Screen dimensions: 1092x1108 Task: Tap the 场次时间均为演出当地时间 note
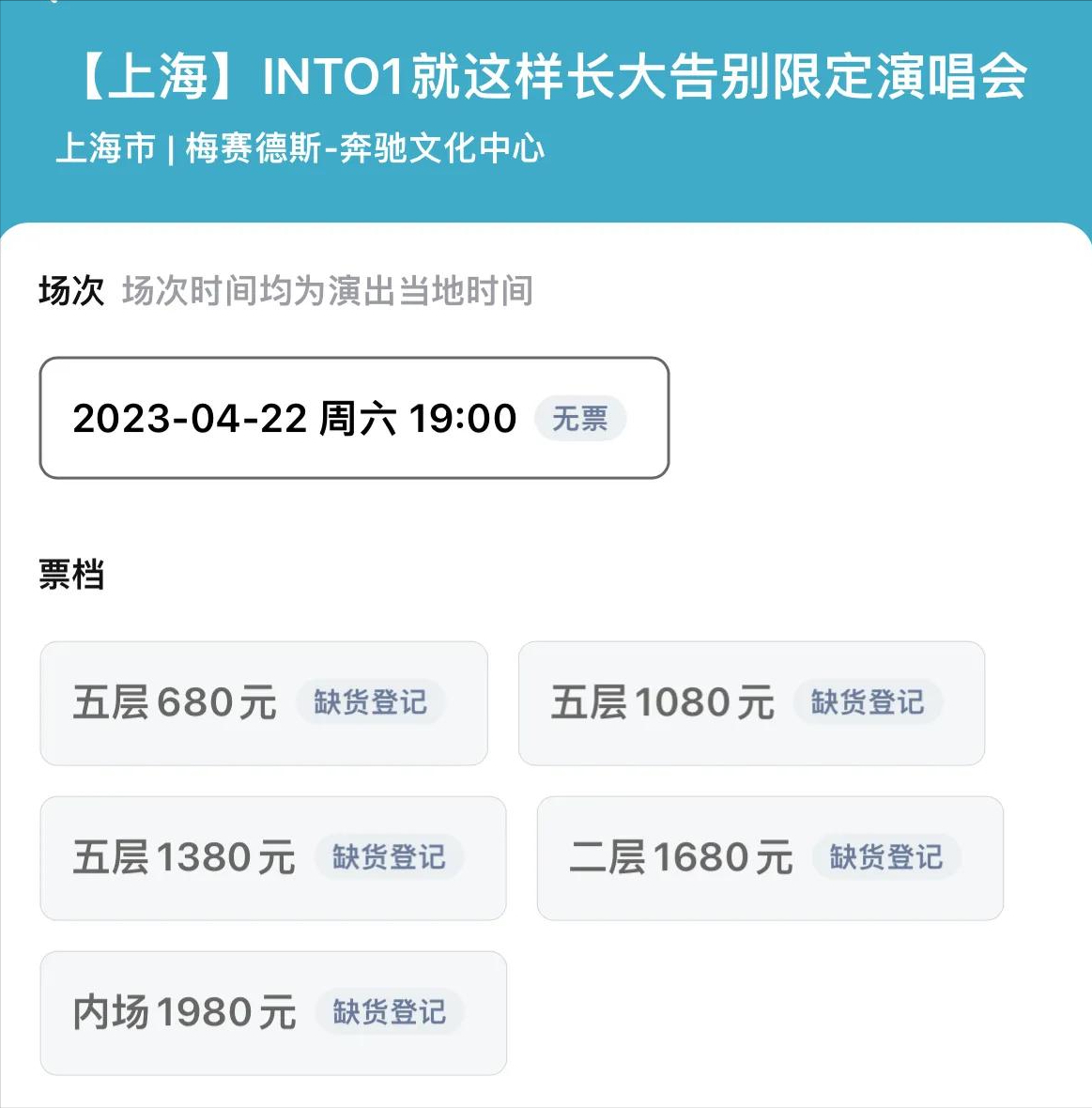[327, 291]
